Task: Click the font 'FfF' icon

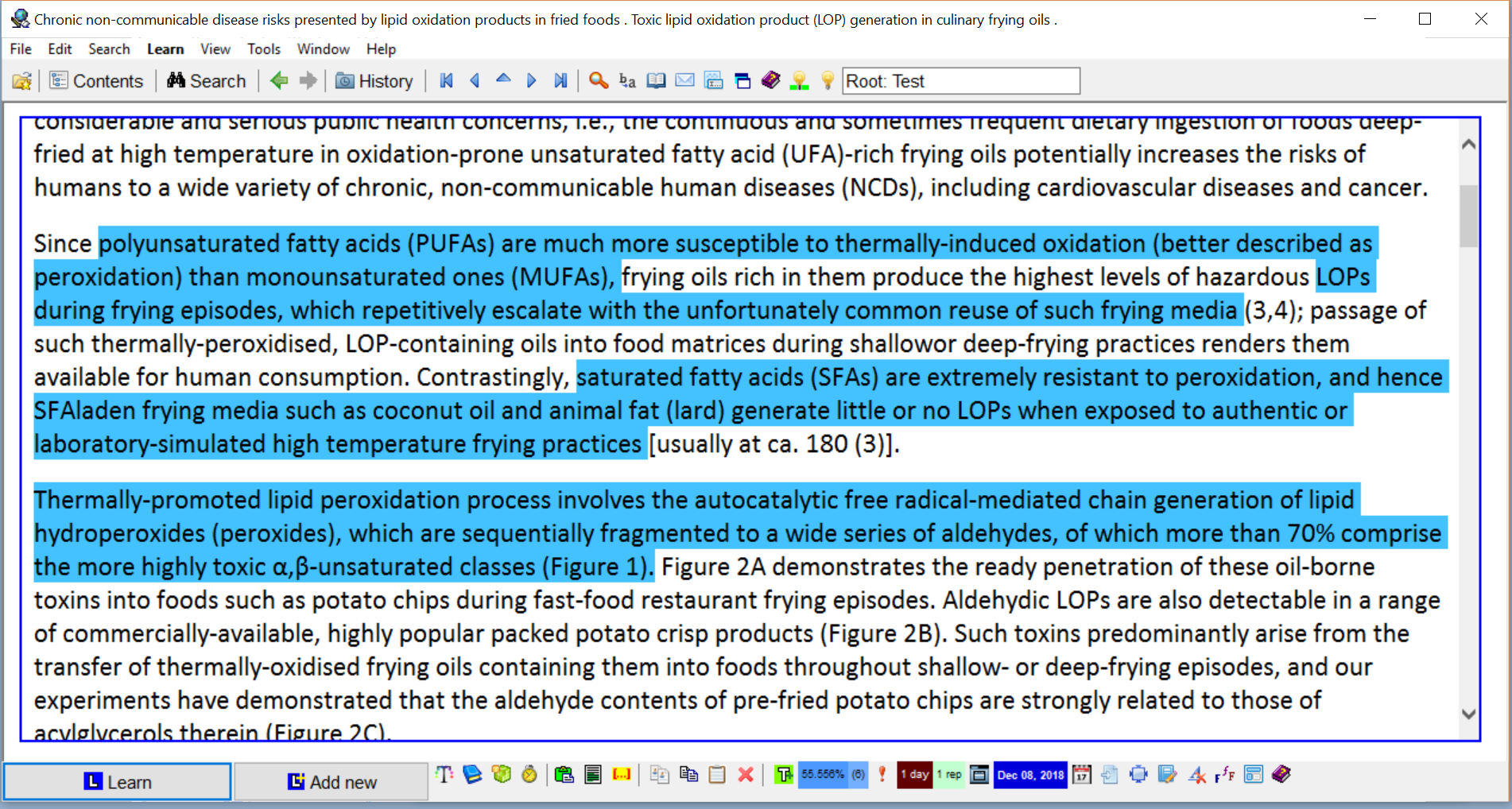Action: (x=1225, y=774)
